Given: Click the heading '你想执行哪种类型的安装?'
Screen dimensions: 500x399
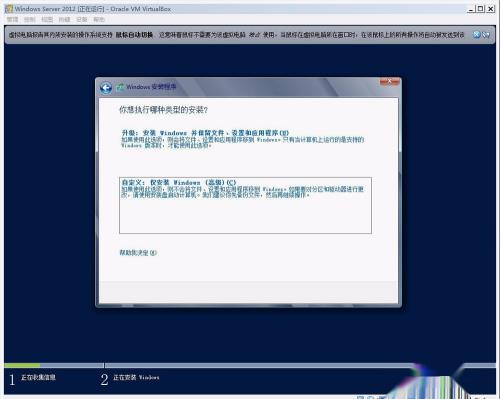Looking at the screenshot, I should pos(163,110).
